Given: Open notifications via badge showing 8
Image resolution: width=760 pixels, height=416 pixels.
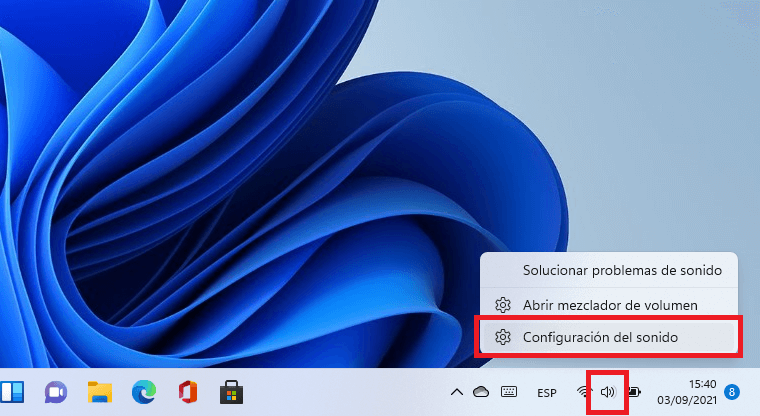Looking at the screenshot, I should click(732, 392).
